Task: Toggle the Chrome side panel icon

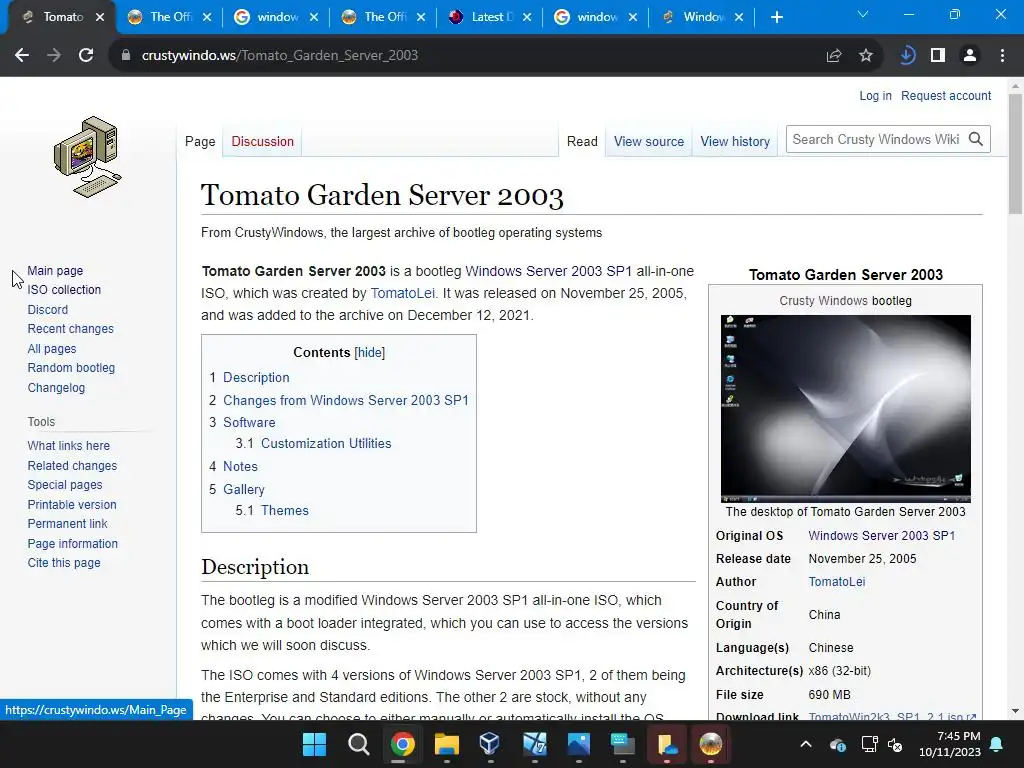Action: click(938, 56)
